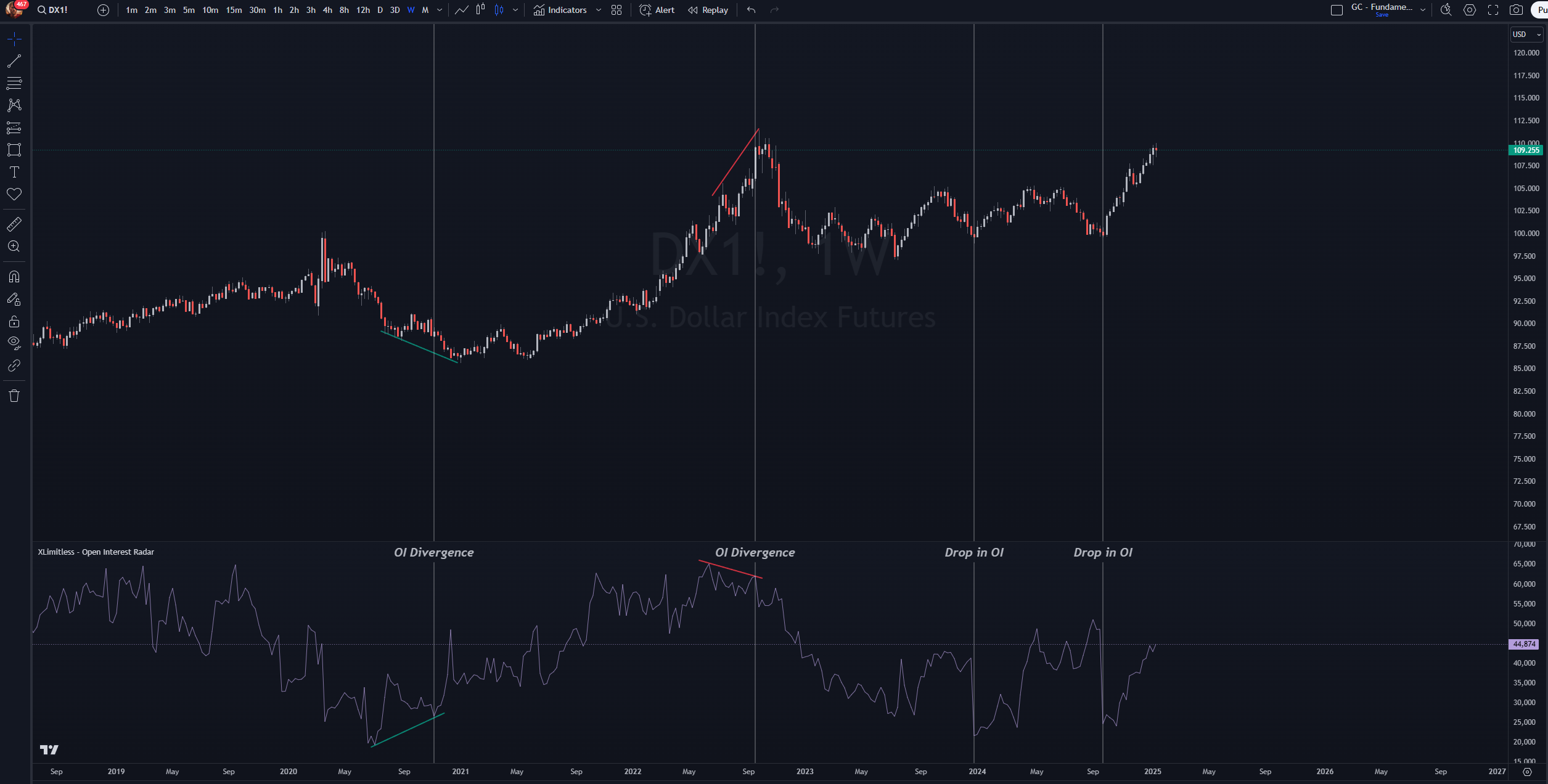Pick the ruler measure tool
Image resolution: width=1548 pixels, height=784 pixels.
(14, 224)
